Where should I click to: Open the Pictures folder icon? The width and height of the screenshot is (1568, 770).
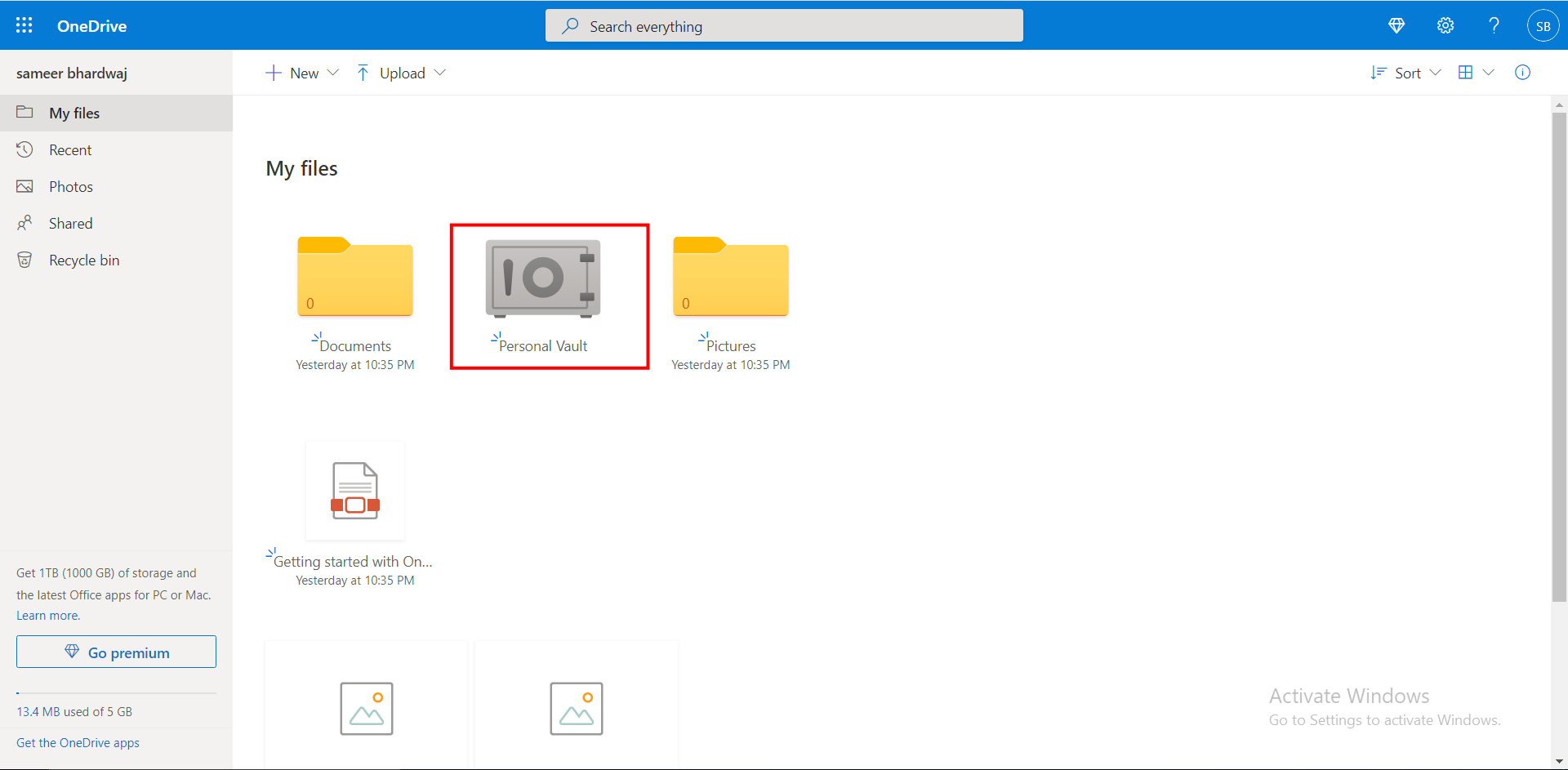tap(731, 276)
